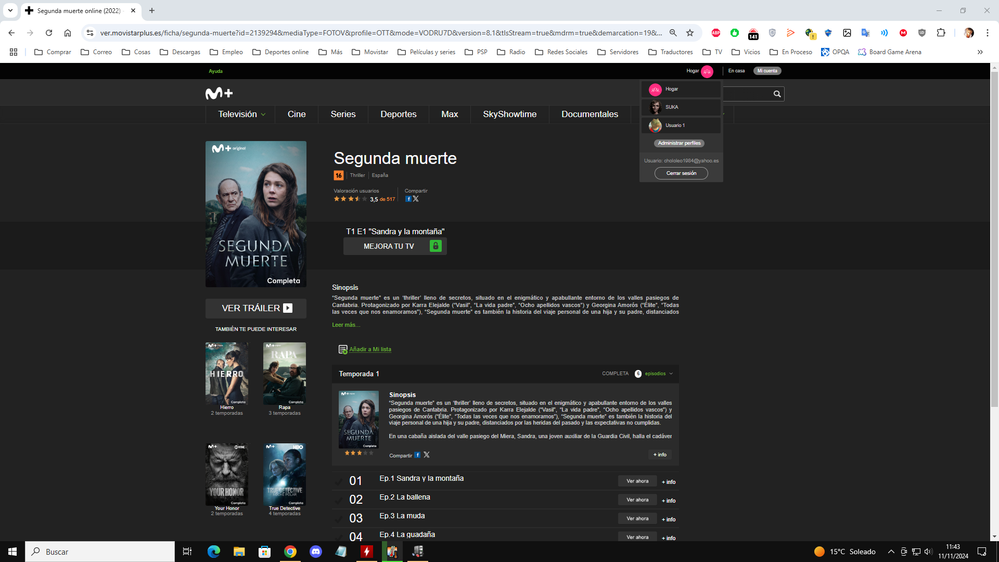
Task: Click the Añadir a Mi lista icon
Action: point(343,349)
